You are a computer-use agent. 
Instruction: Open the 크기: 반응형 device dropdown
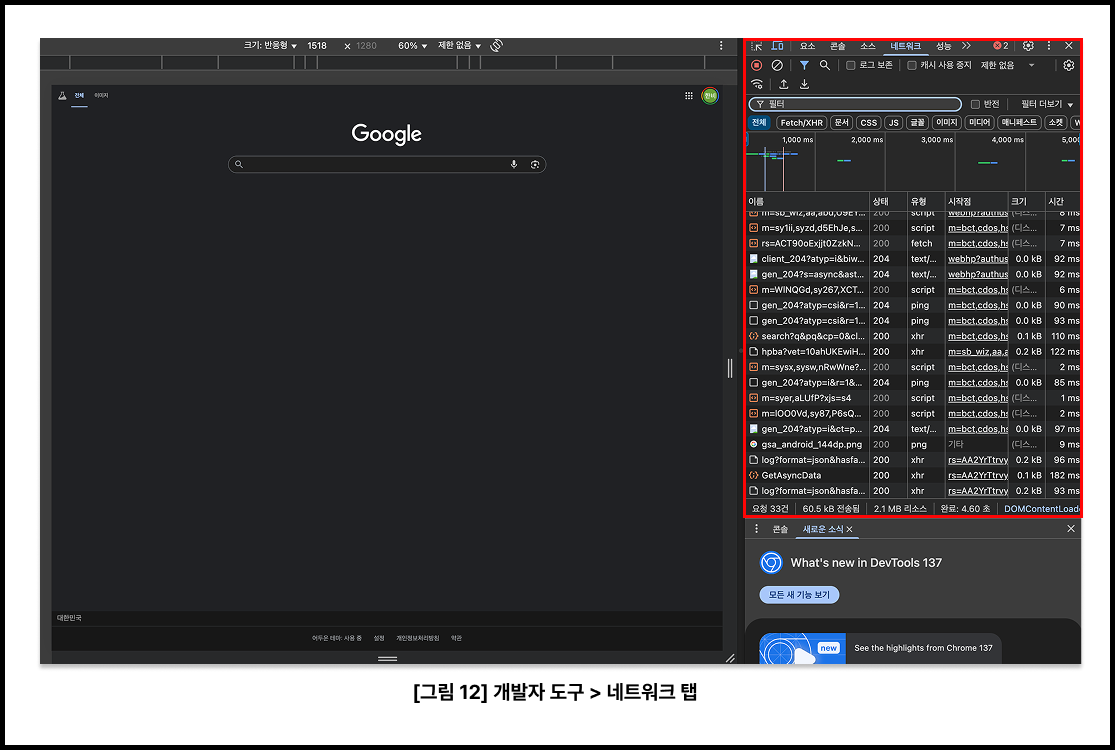pyautogui.click(x=270, y=45)
